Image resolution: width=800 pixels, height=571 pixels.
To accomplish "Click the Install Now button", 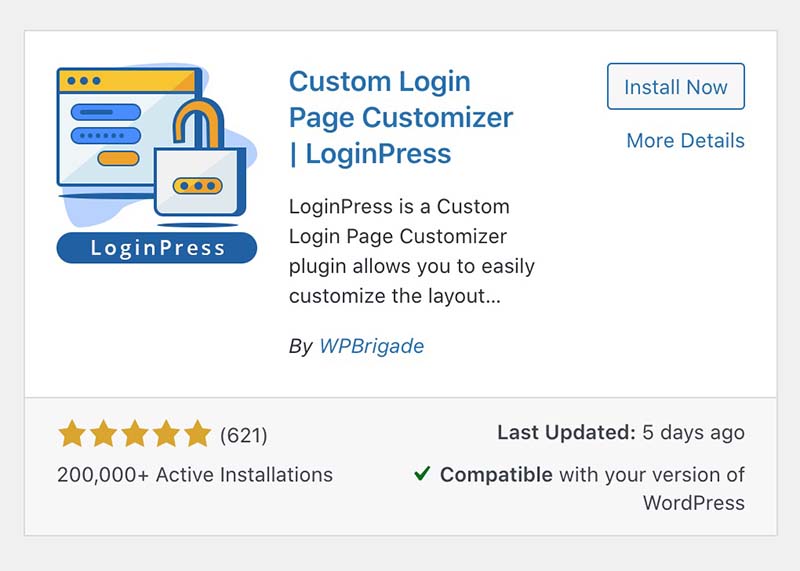I will pos(676,86).
